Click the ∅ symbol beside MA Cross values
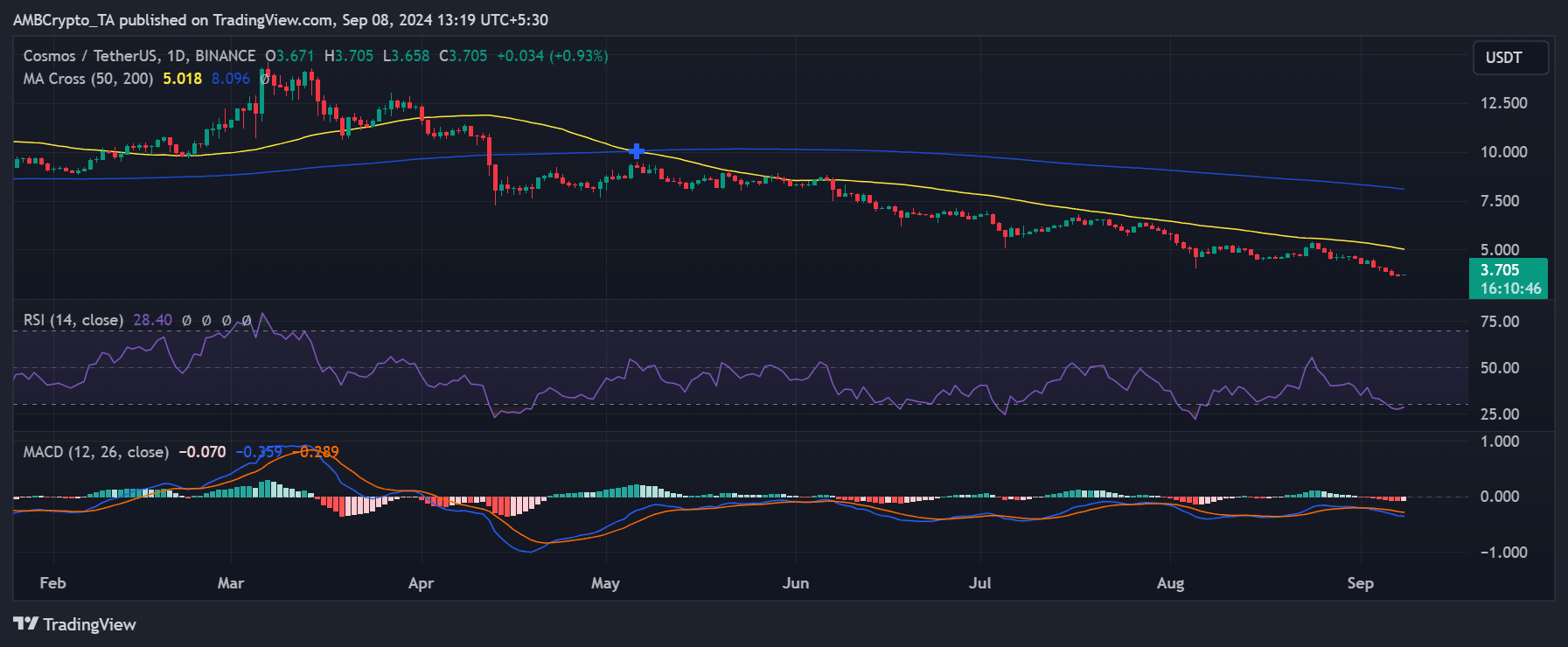The height and width of the screenshot is (647, 1568). click(264, 79)
